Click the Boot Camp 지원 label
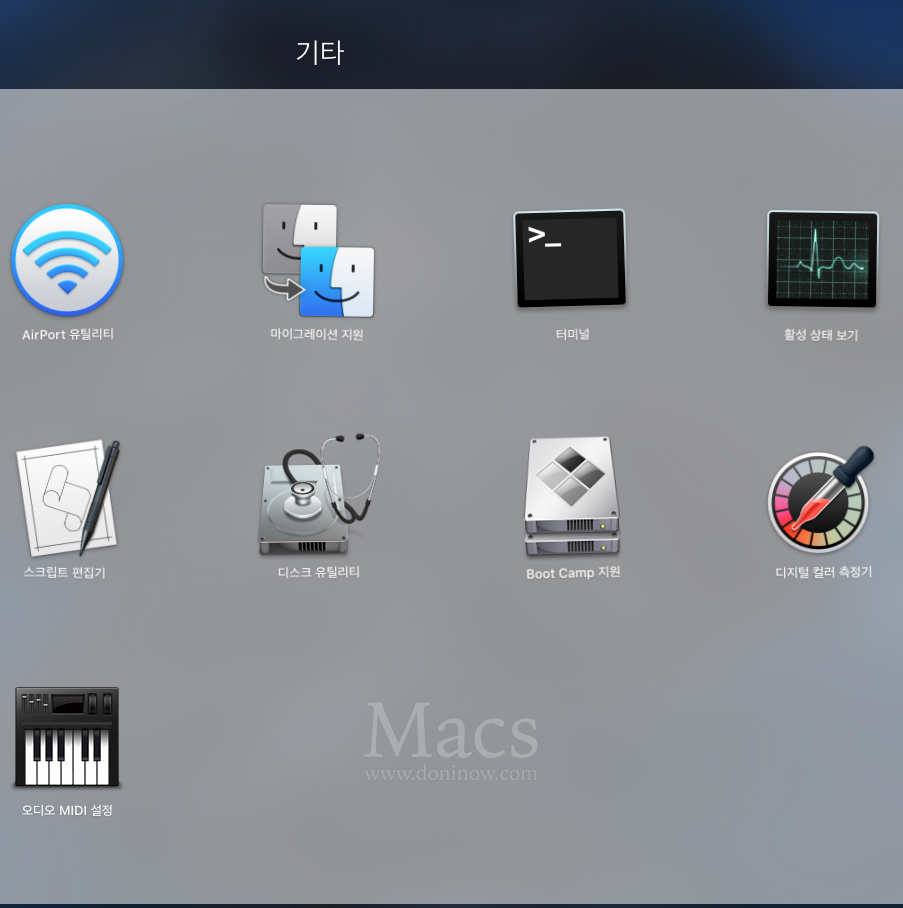This screenshot has width=903, height=908. pos(573,573)
